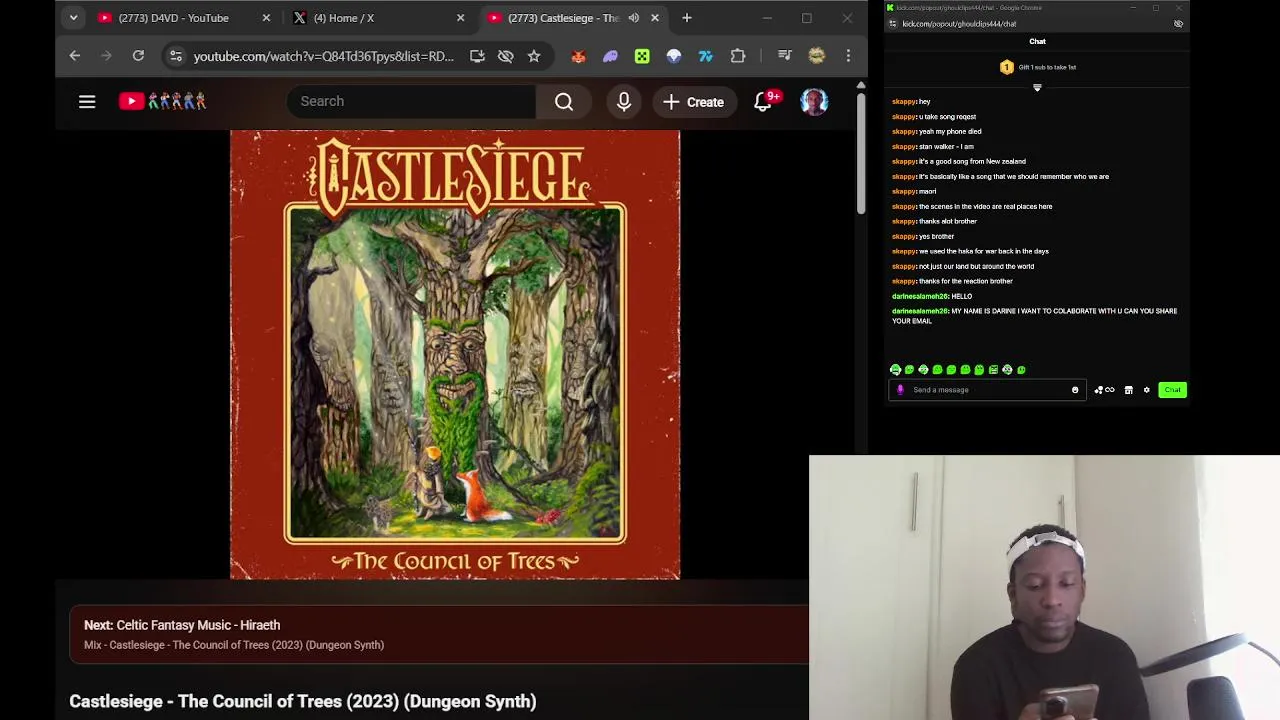Open the tab search dropdown arrow
The height and width of the screenshot is (720, 1280).
click(x=73, y=18)
